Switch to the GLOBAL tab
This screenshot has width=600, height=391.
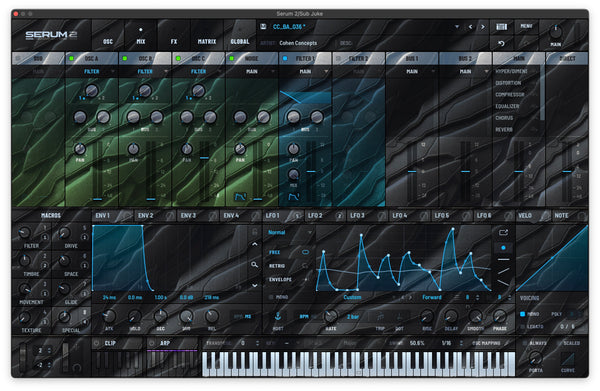tap(240, 35)
